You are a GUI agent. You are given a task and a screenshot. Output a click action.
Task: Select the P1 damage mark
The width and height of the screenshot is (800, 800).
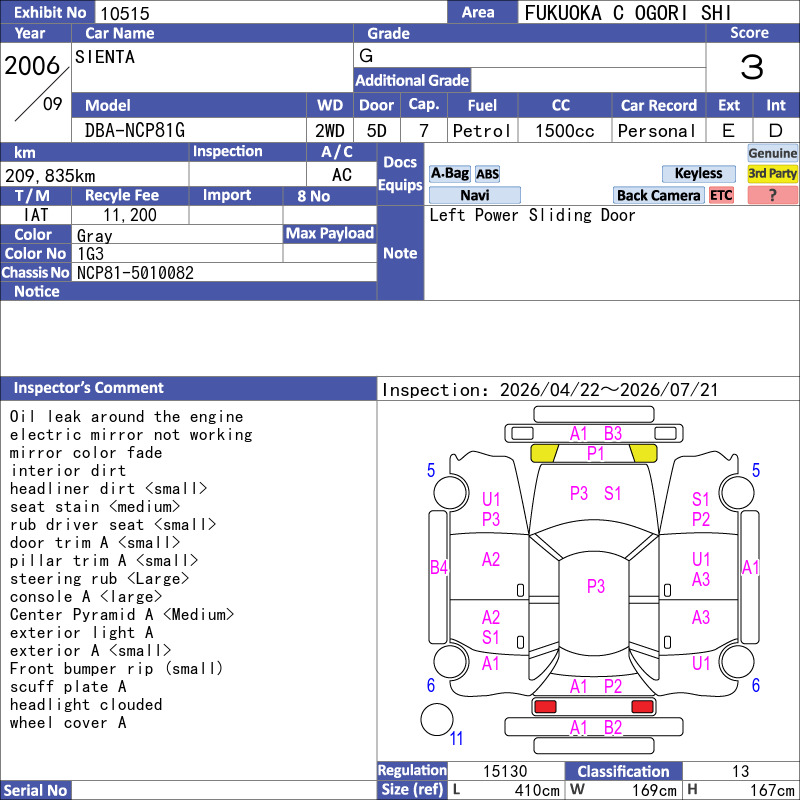tap(595, 453)
